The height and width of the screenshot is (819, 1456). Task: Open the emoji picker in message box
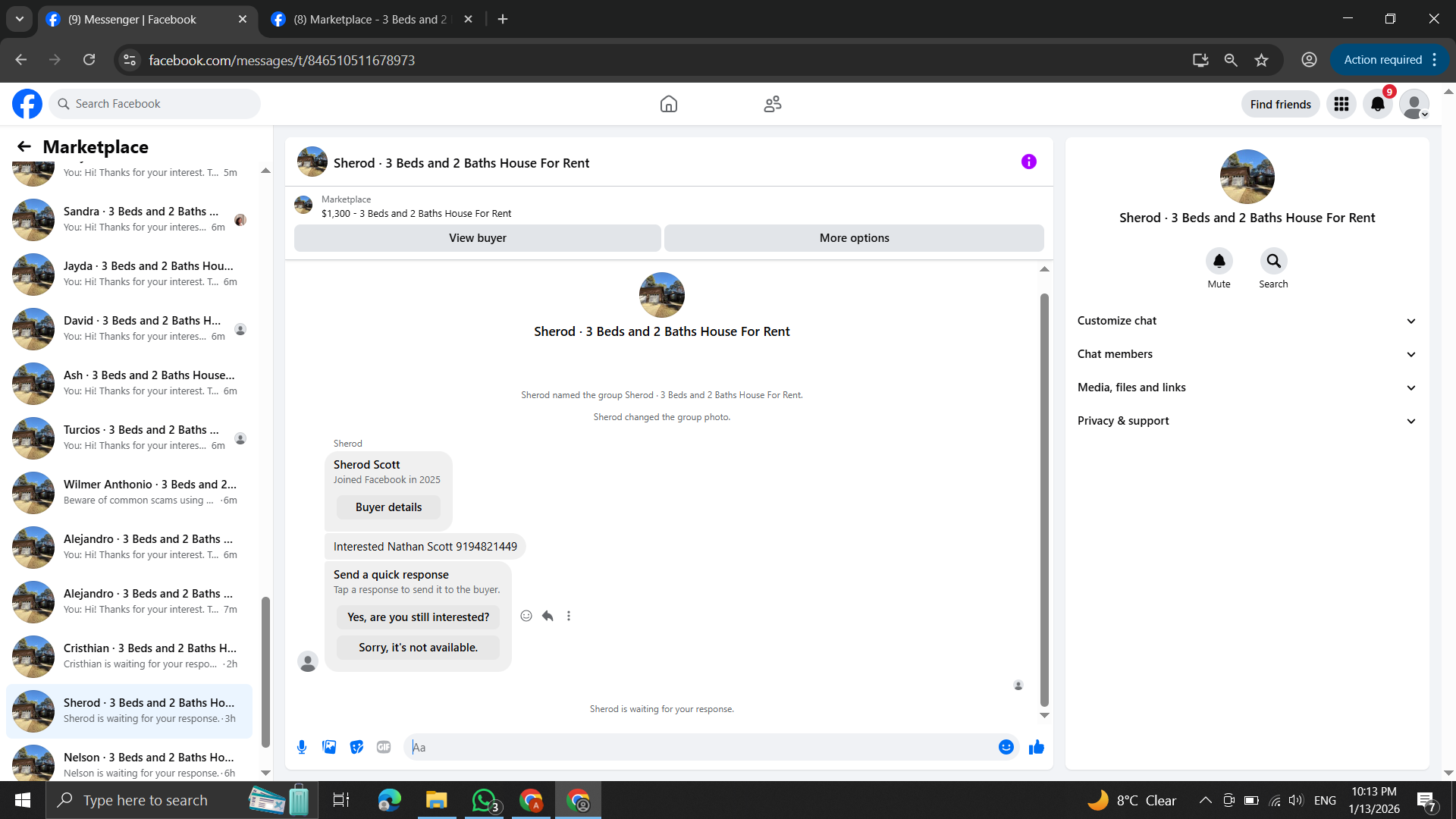1006,747
